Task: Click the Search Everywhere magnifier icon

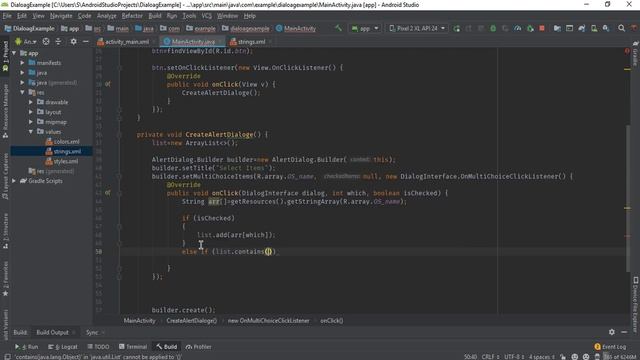Action: [x=621, y=28]
